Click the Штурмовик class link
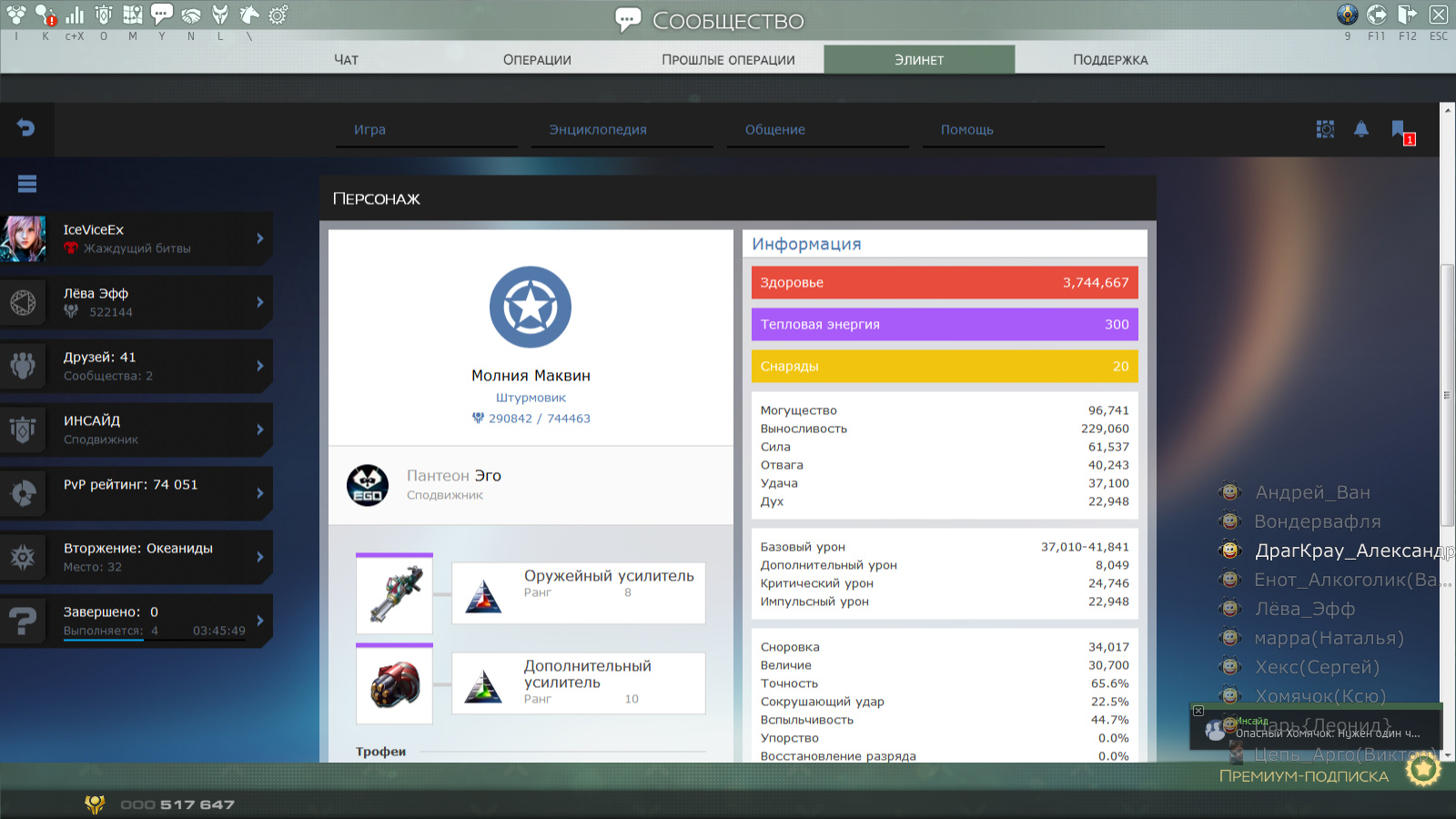 point(531,398)
